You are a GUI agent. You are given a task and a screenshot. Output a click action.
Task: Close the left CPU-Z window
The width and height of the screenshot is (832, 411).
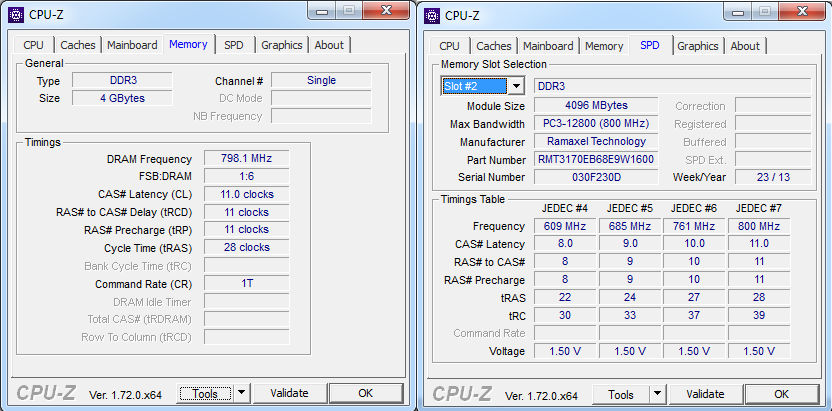(x=386, y=11)
